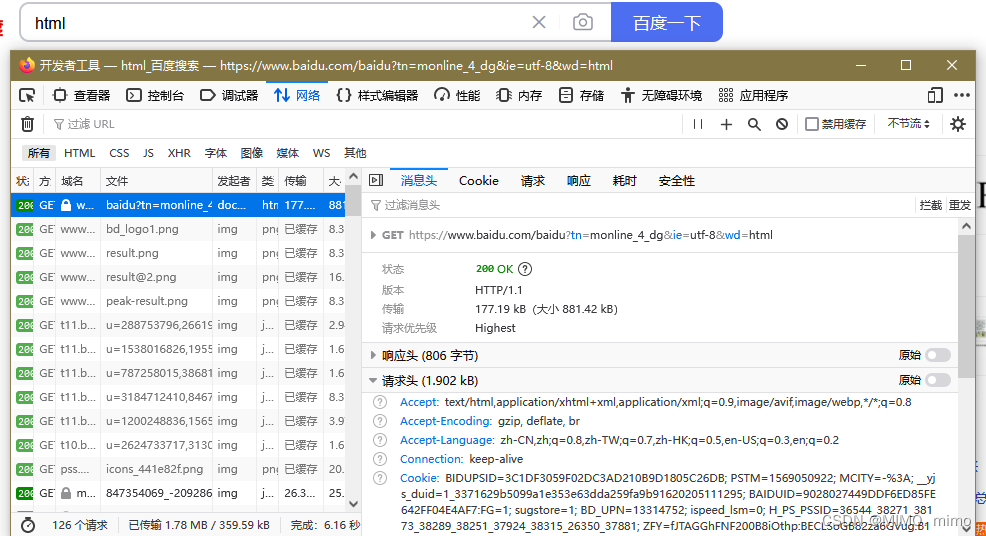Sort by file (文件) column header

coord(157,181)
